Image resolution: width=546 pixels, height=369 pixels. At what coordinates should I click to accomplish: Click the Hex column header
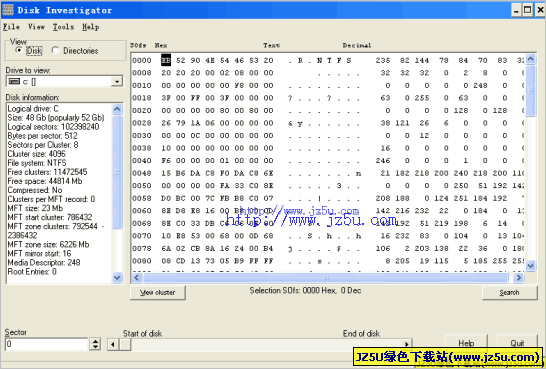click(161, 45)
